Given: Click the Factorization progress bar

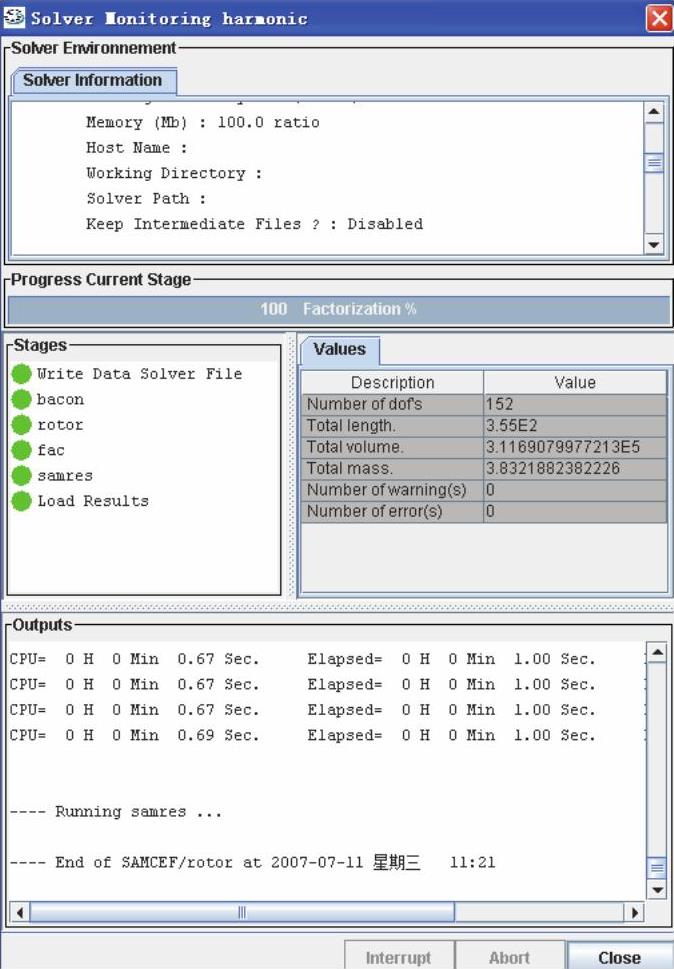Looking at the screenshot, I should [338, 310].
